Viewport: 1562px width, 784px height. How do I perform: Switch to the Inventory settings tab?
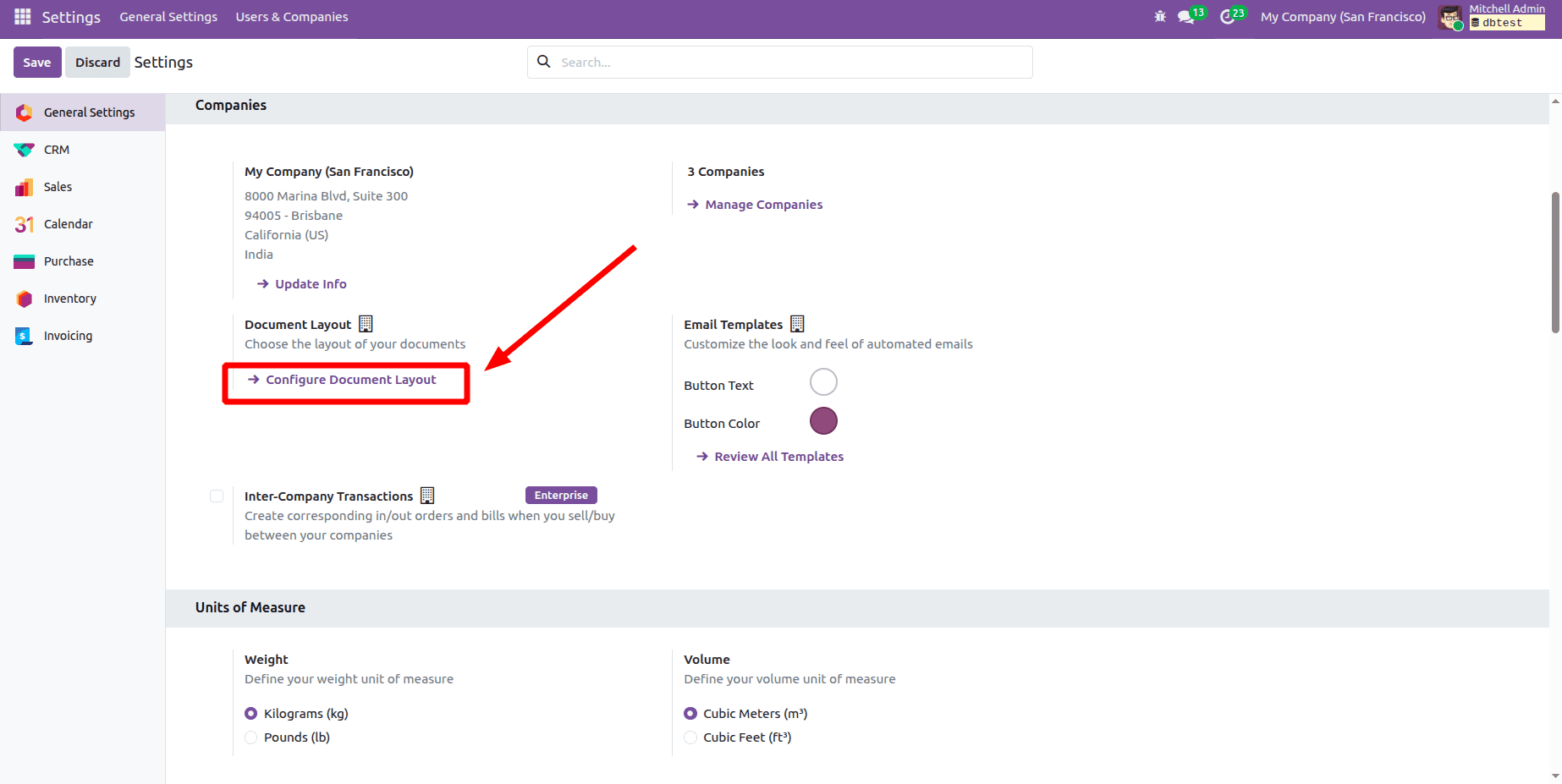(83, 299)
